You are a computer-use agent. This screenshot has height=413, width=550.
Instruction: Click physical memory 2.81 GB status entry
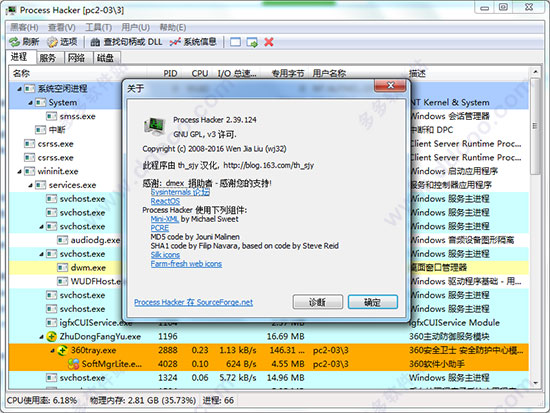coord(143,400)
